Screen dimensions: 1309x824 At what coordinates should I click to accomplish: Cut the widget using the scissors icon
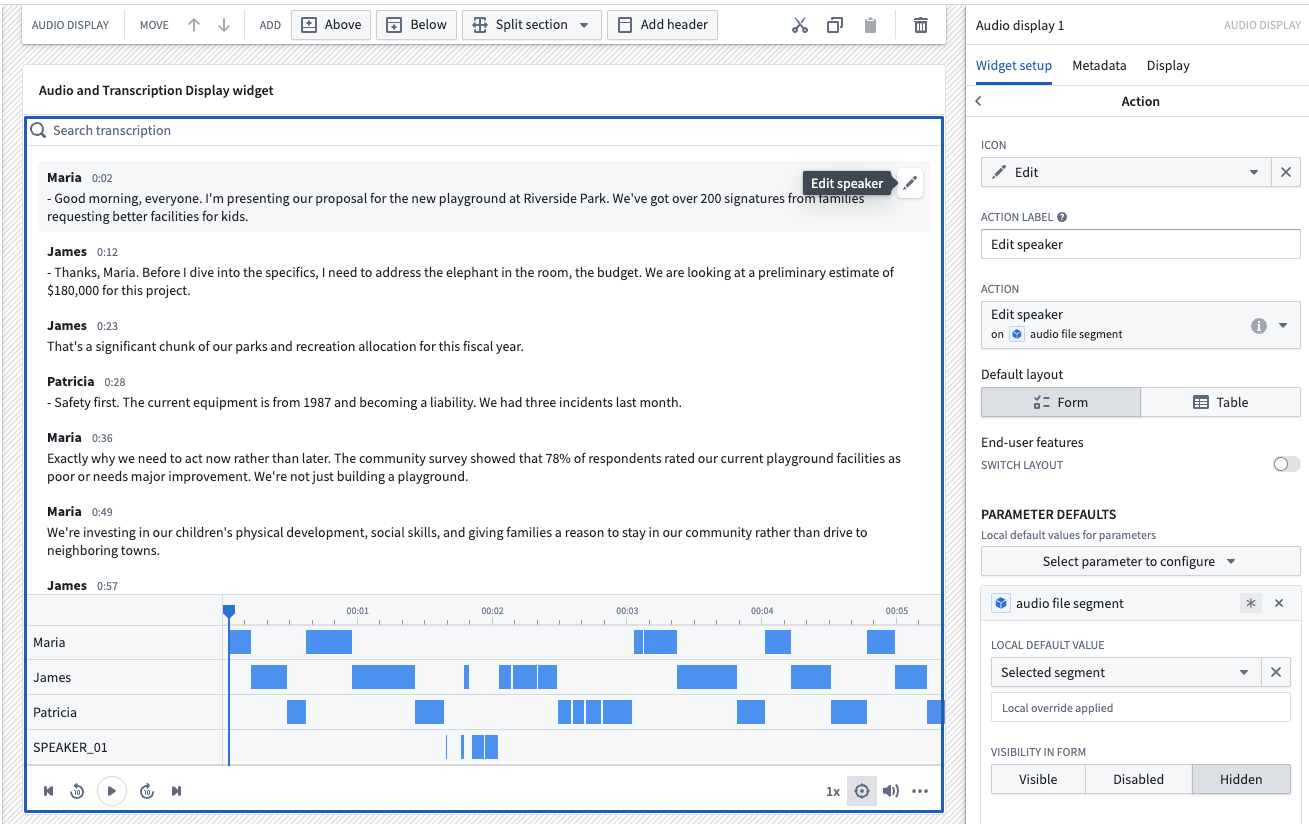click(799, 24)
